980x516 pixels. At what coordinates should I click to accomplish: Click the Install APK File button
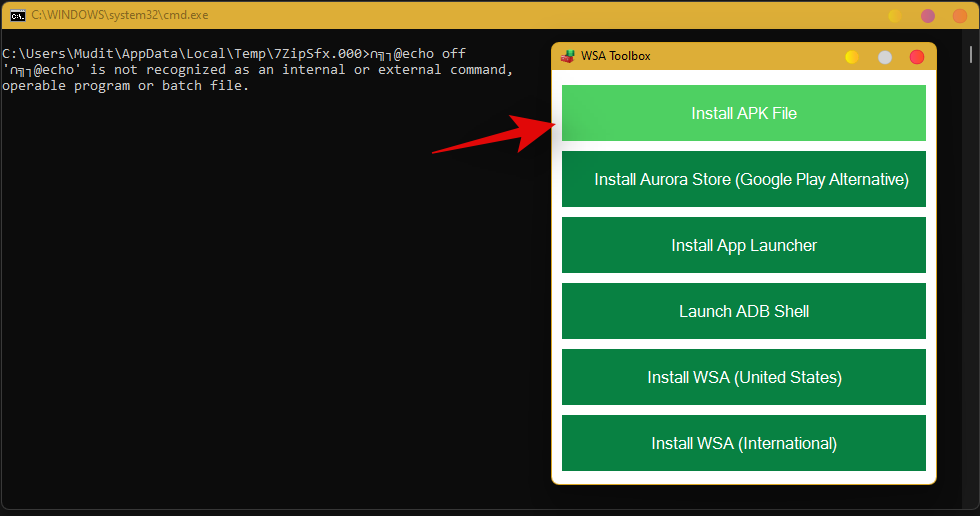tap(743, 113)
